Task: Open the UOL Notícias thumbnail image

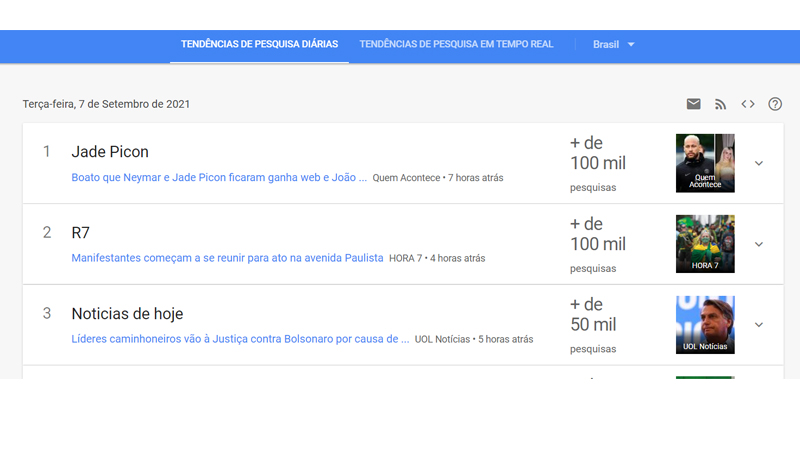Action: tap(705, 325)
